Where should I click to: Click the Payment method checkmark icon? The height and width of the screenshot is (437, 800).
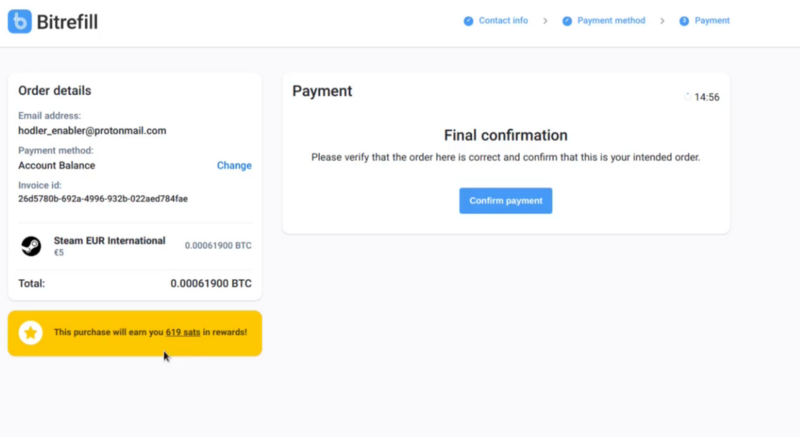567,21
